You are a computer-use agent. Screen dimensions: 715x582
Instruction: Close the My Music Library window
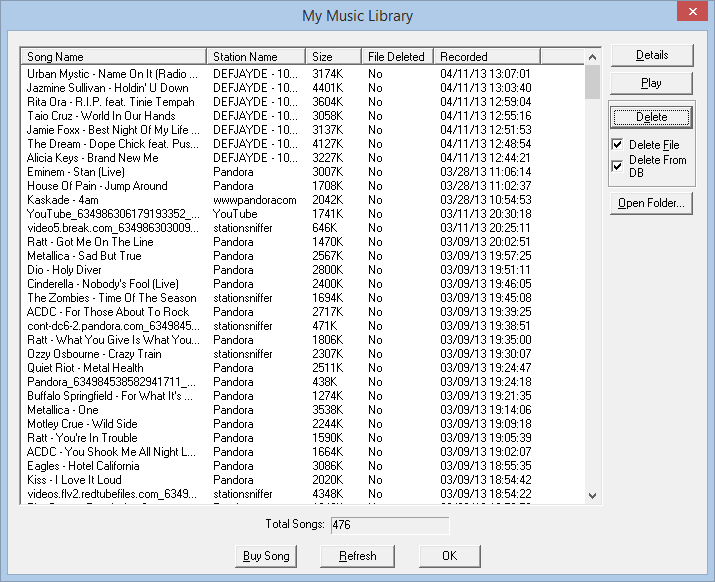[x=692, y=11]
